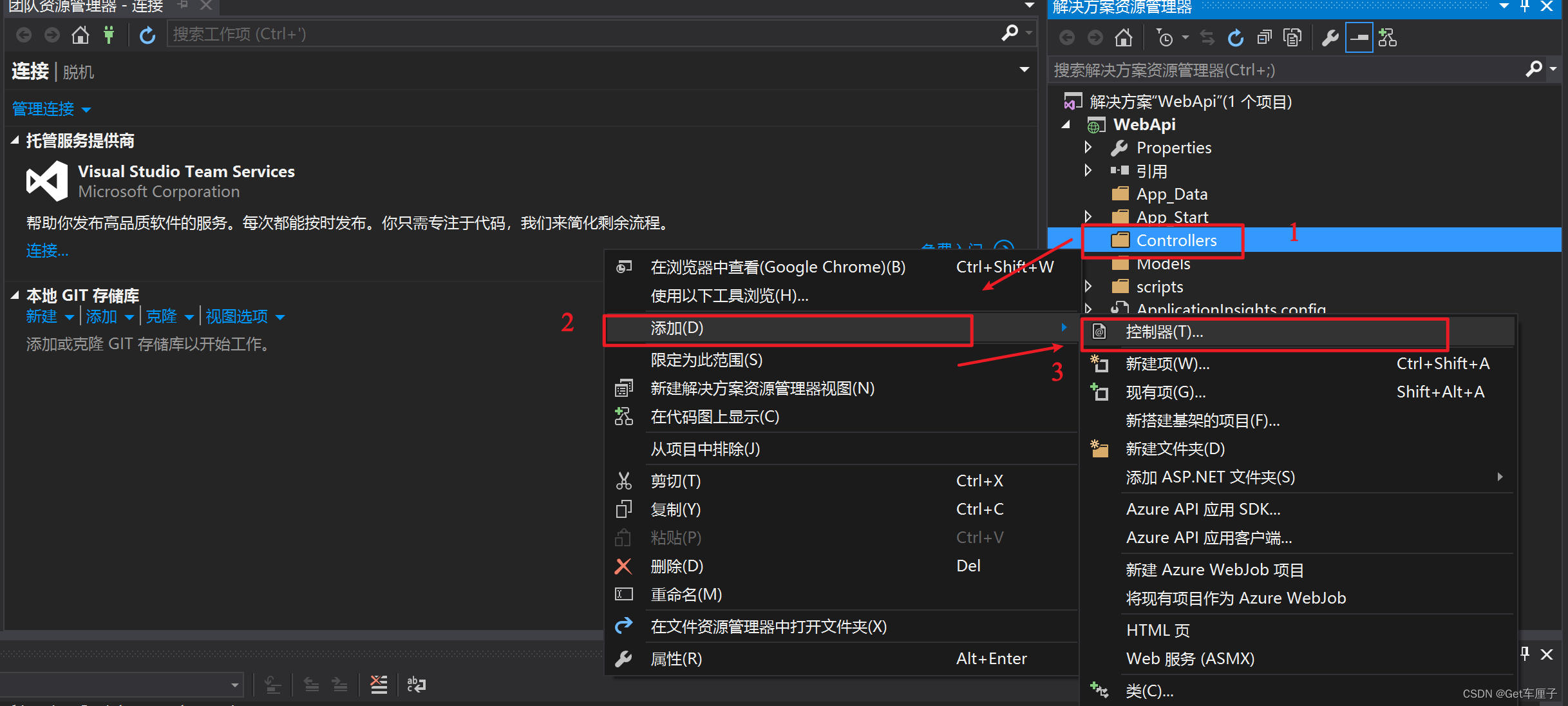Viewport: 1568px width, 706px height.
Task: Click View Class Diagram toolbar icon
Action: click(x=1388, y=38)
